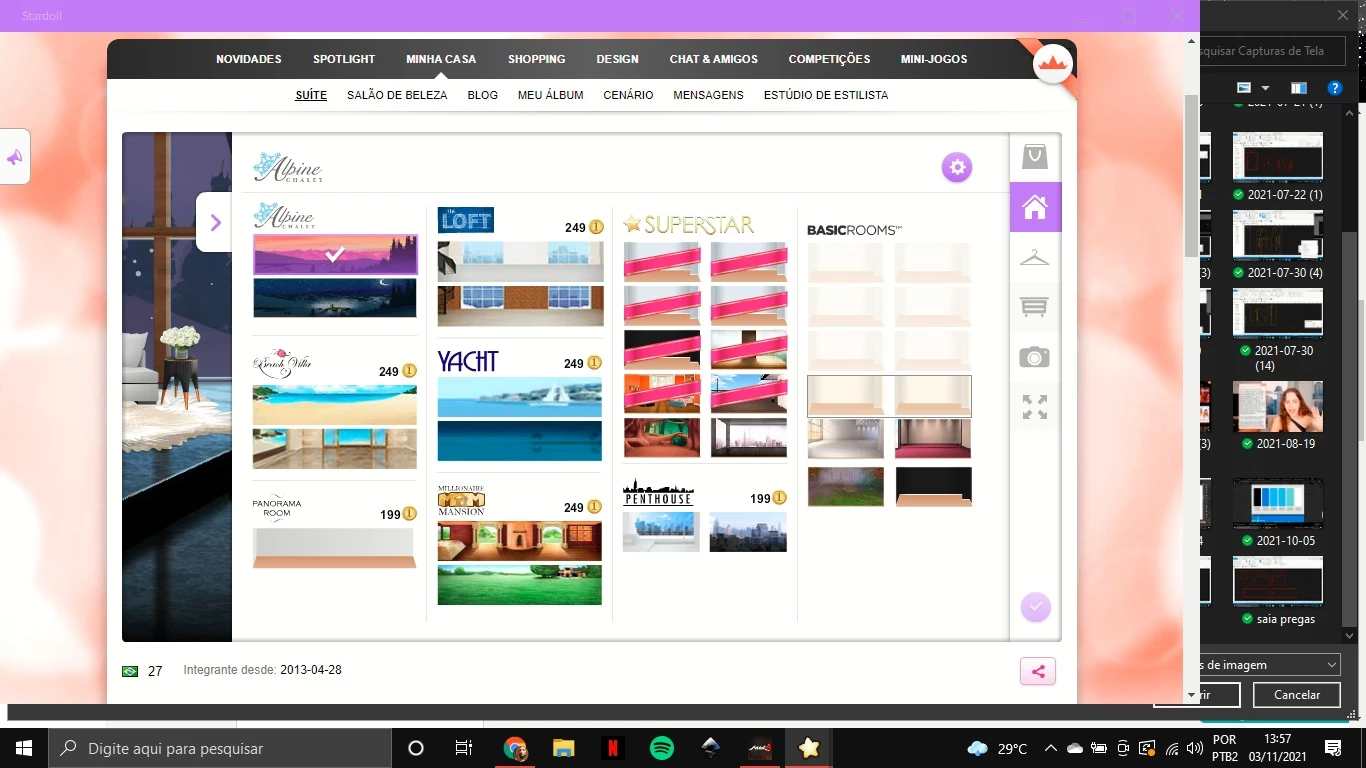Open the DESIGN menu
Viewport: 1366px width, 768px height.
tap(617, 59)
